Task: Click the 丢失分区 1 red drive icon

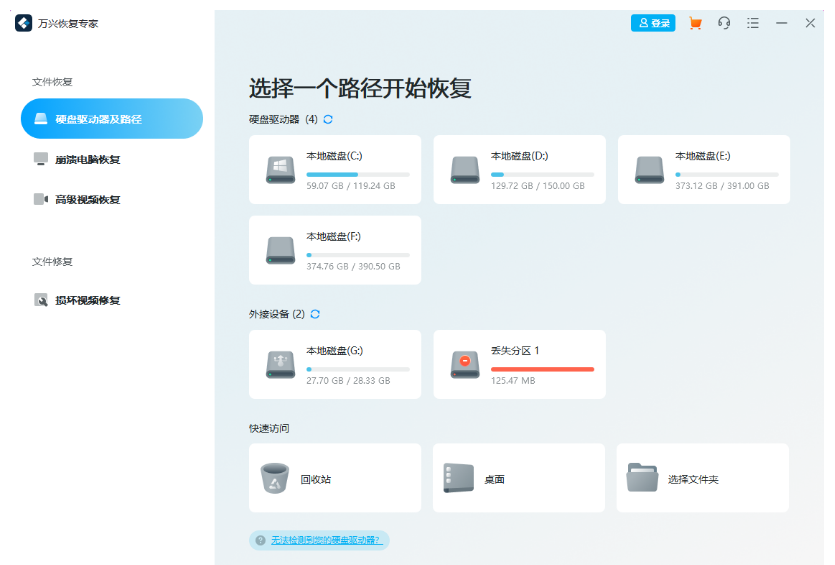Action: point(465,364)
